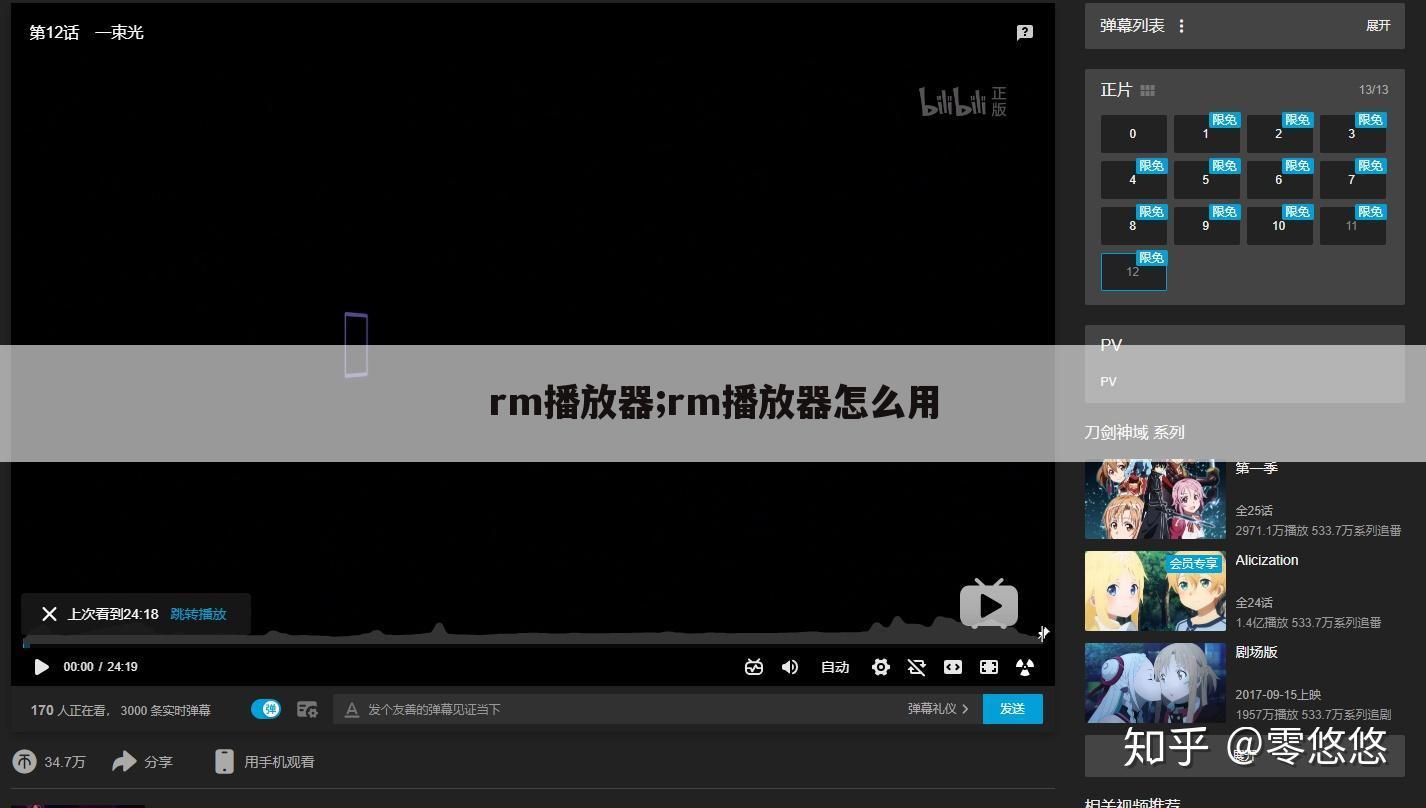Viewport: 1426px width, 808px height.
Task: Open danmaku list options menu dots
Action: tap(1181, 26)
